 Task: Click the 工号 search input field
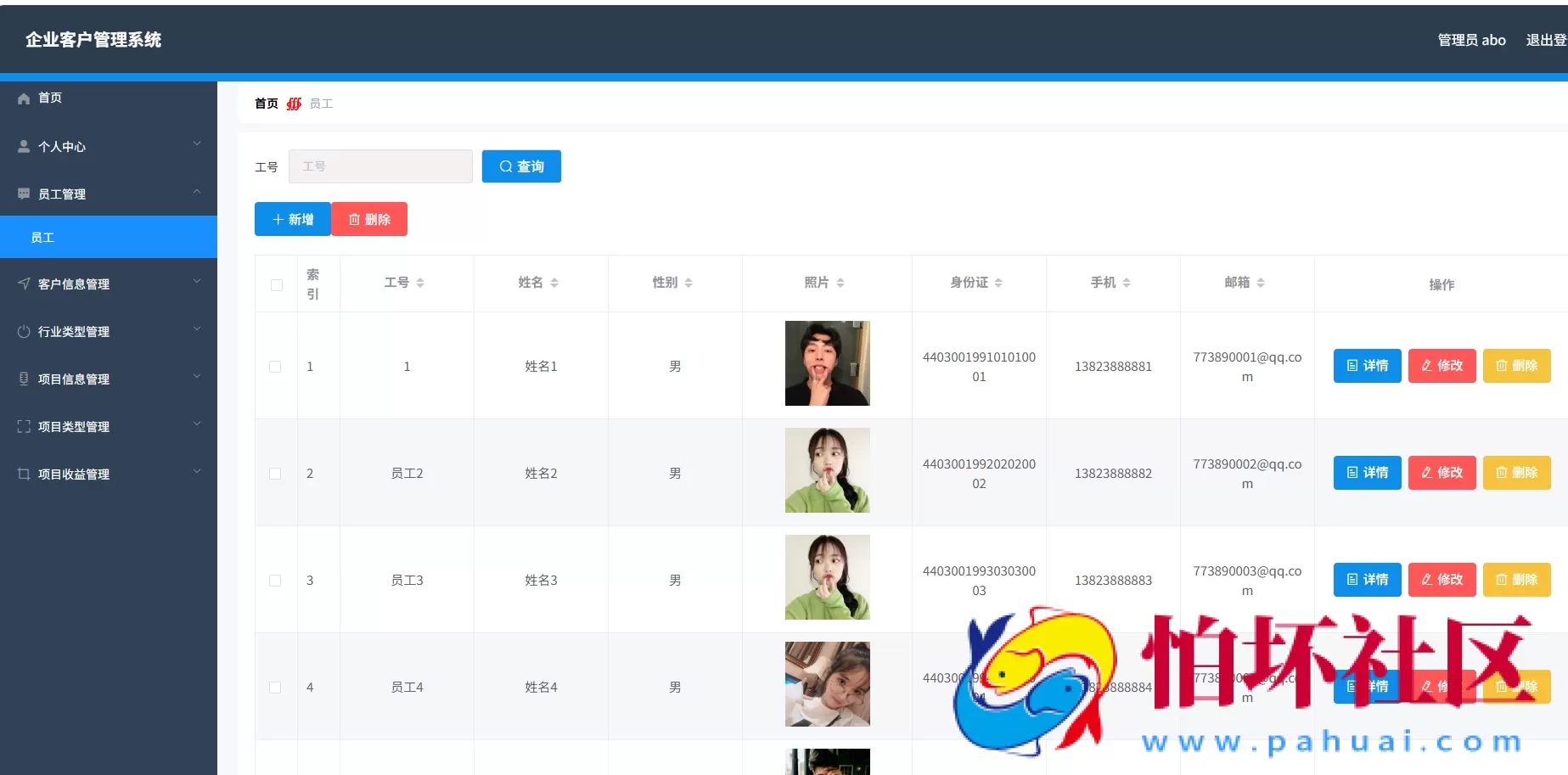tap(379, 166)
